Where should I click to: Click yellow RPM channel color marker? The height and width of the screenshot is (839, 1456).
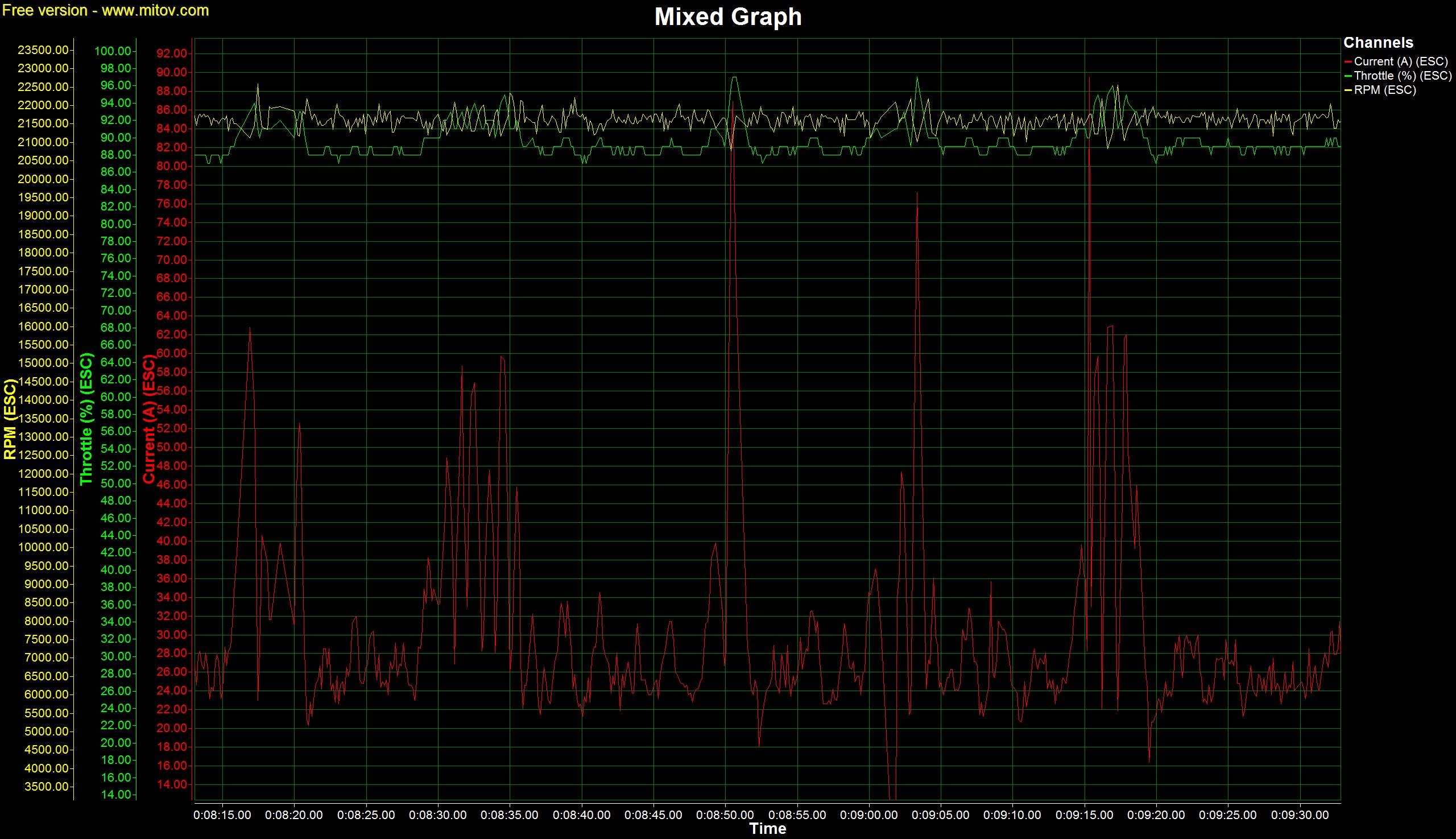point(1348,90)
